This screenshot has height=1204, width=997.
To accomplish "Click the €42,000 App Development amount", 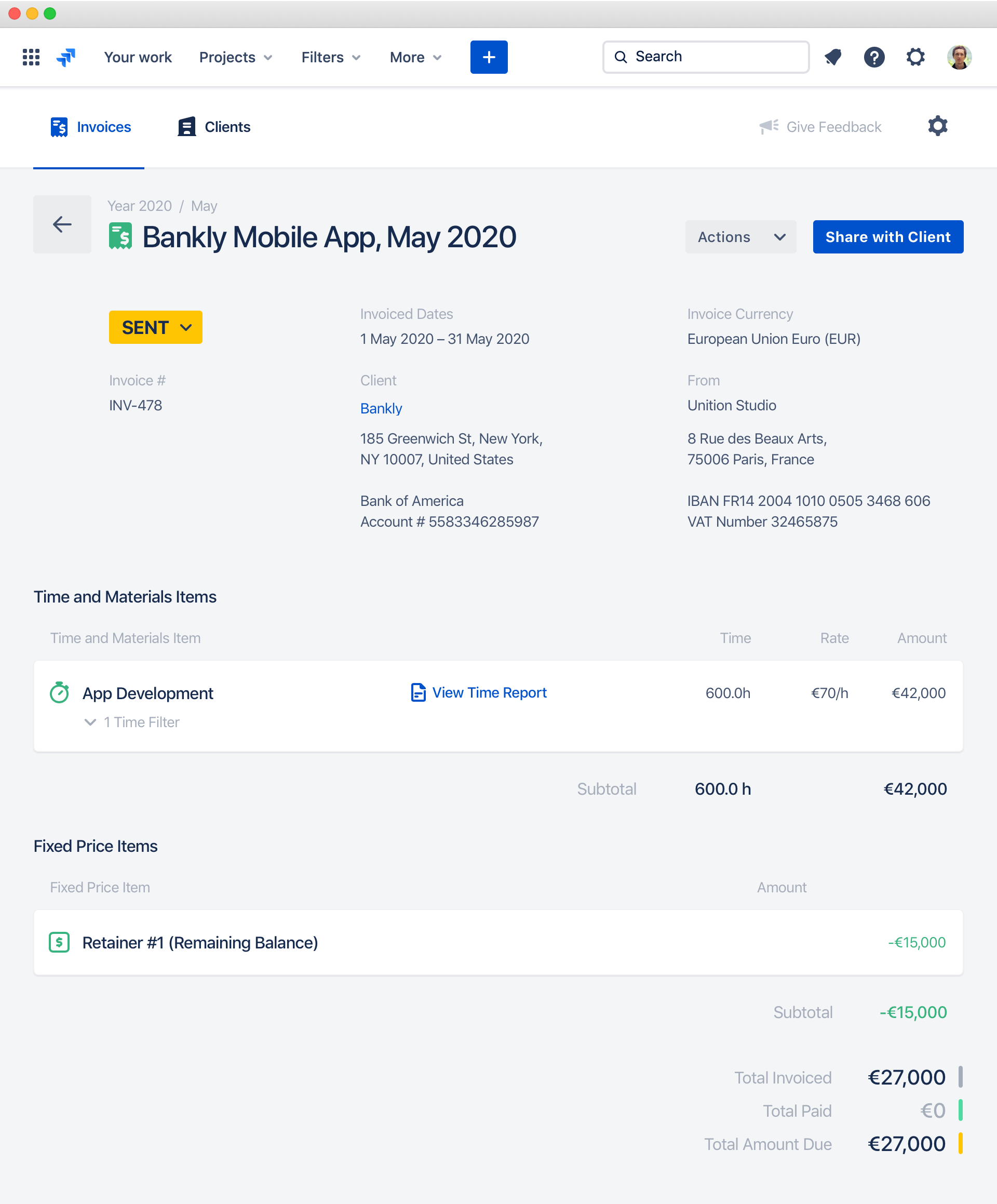I will click(x=919, y=693).
